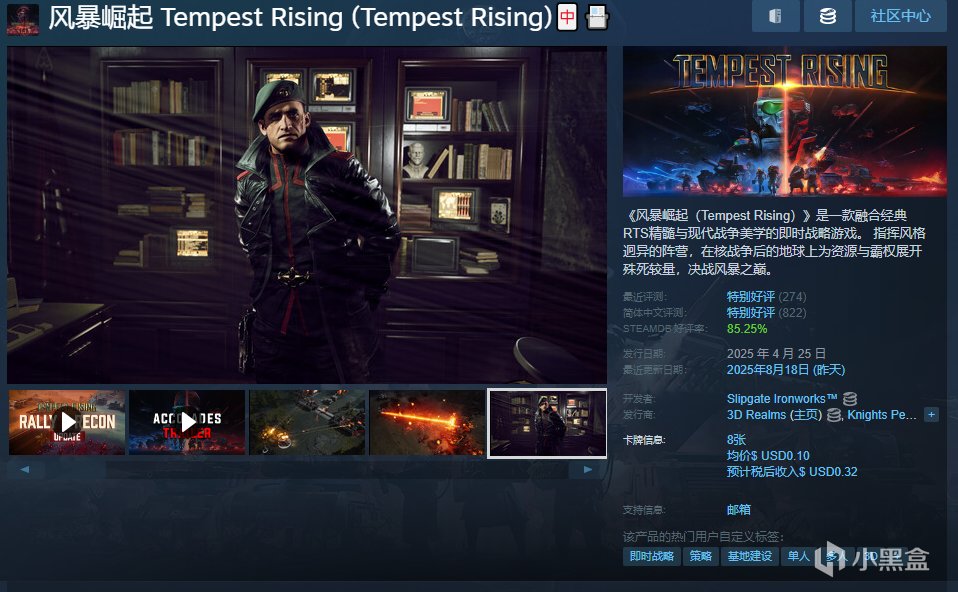The width and height of the screenshot is (958, 592).
Task: Click the floppy disk icon beside title
Action: [597, 17]
